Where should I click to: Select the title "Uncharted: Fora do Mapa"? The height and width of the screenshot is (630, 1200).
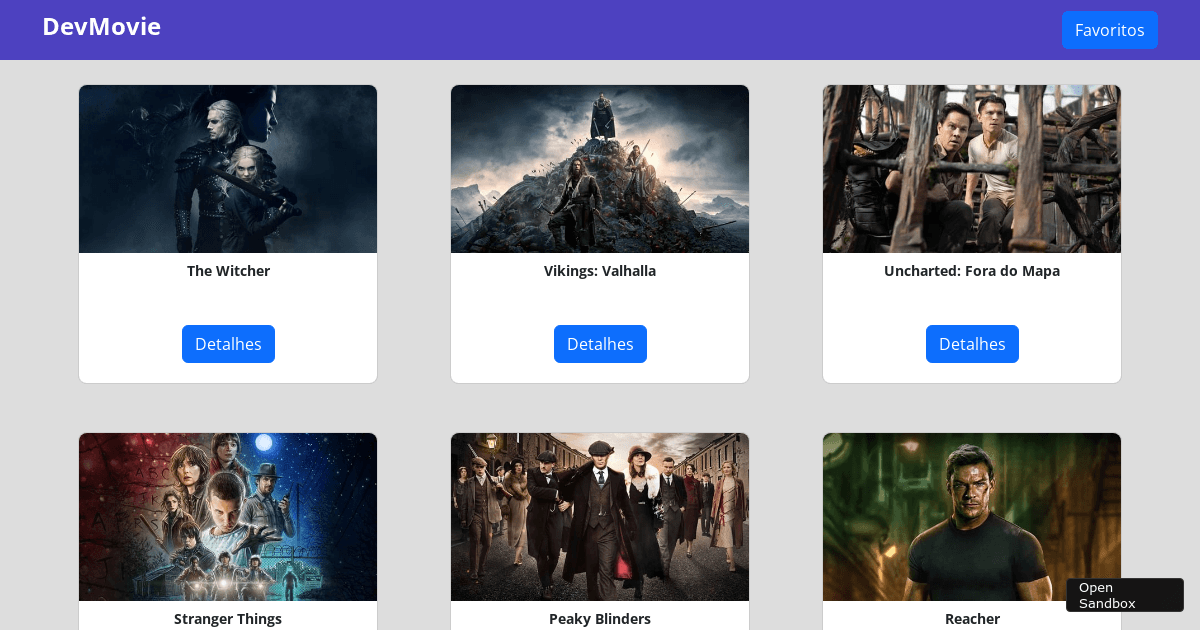(x=972, y=271)
